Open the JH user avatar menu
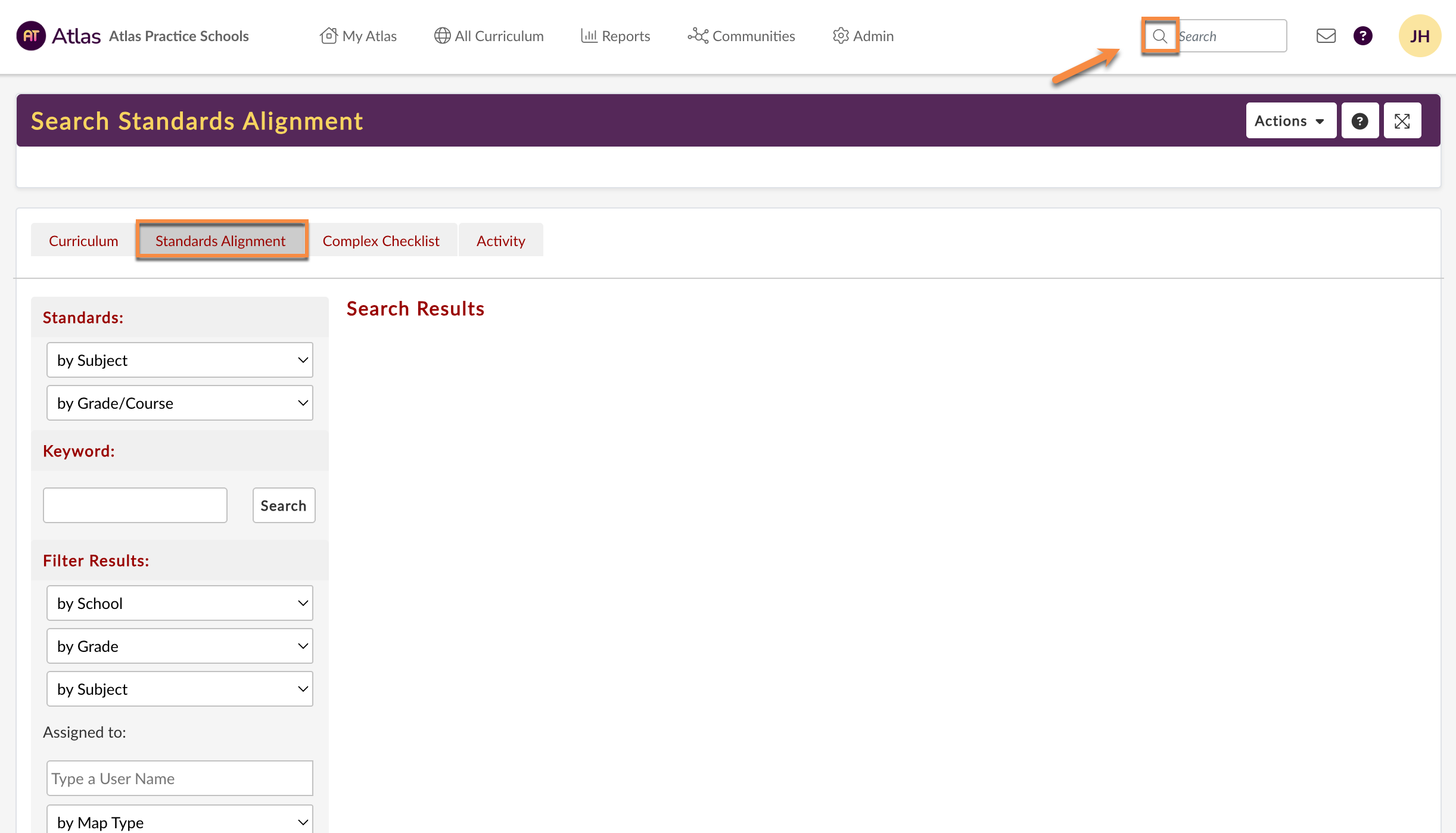1456x833 pixels. [1419, 36]
